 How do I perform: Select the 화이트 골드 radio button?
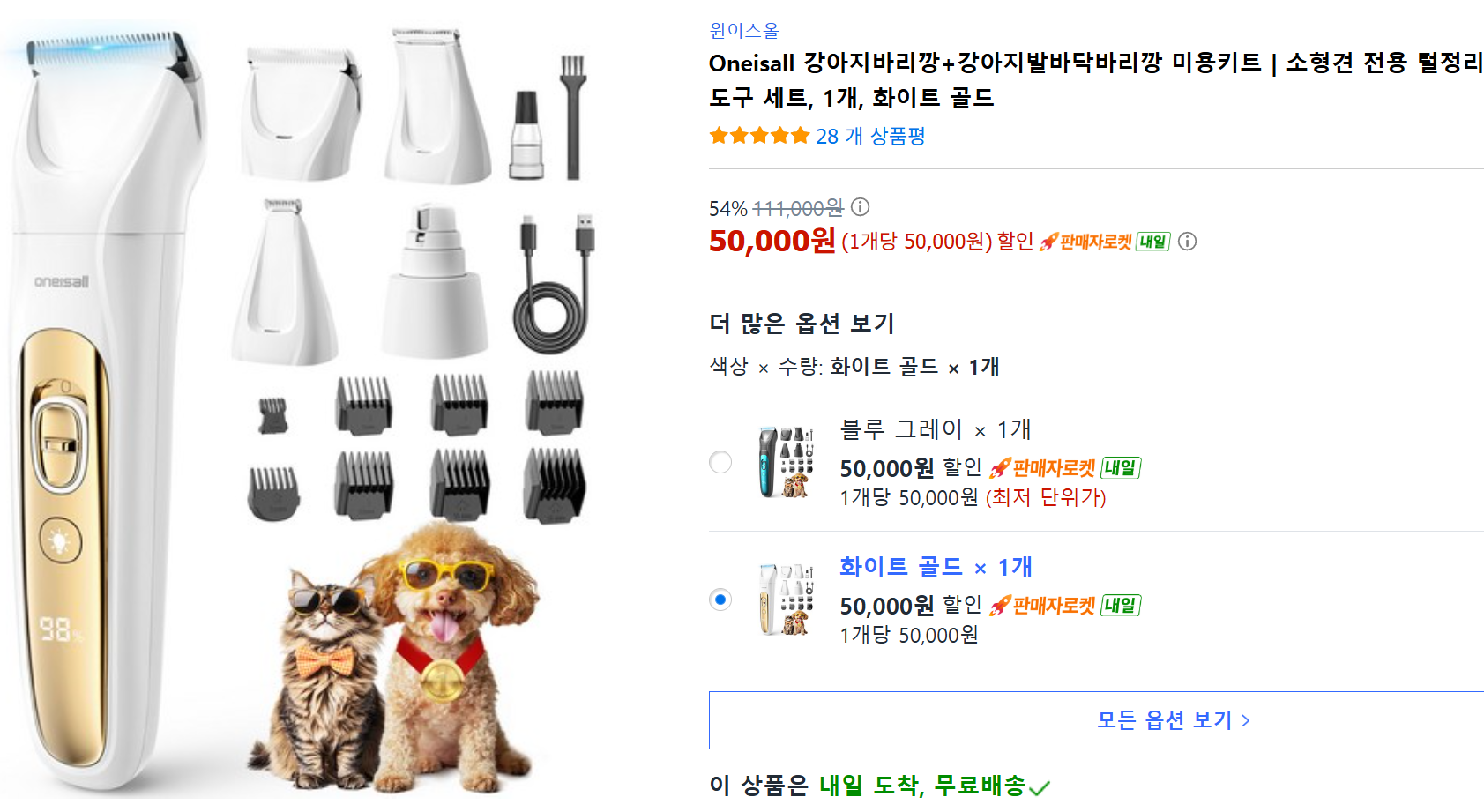pyautogui.click(x=720, y=600)
